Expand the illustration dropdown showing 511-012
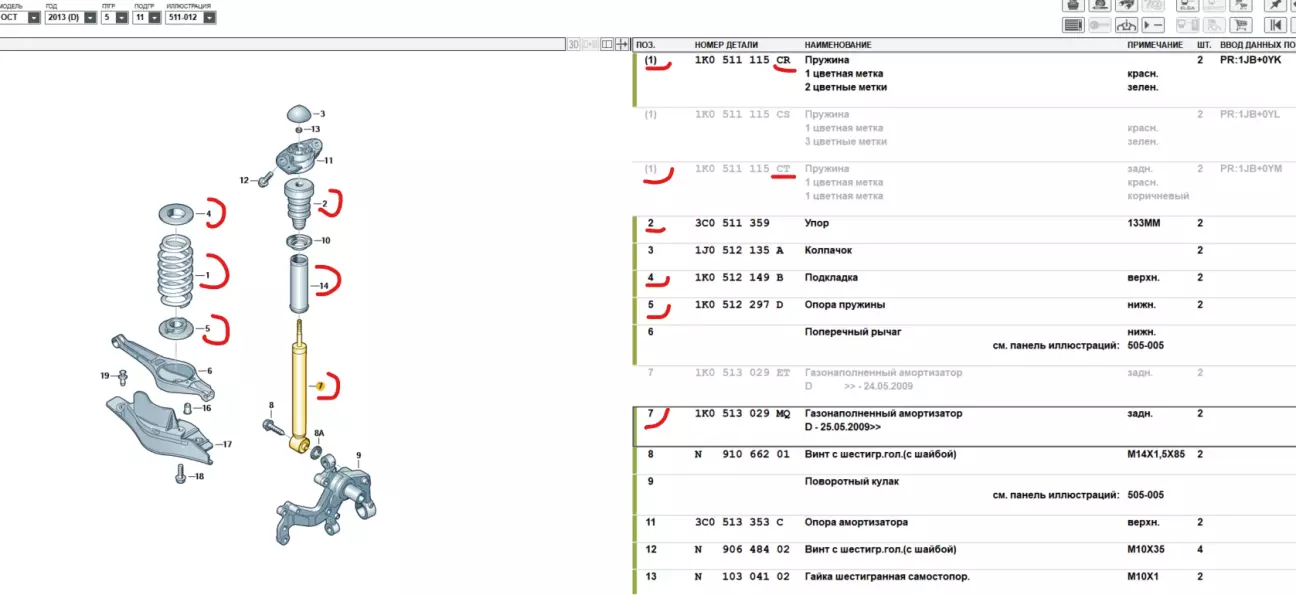The image size is (1296, 595). 209,18
